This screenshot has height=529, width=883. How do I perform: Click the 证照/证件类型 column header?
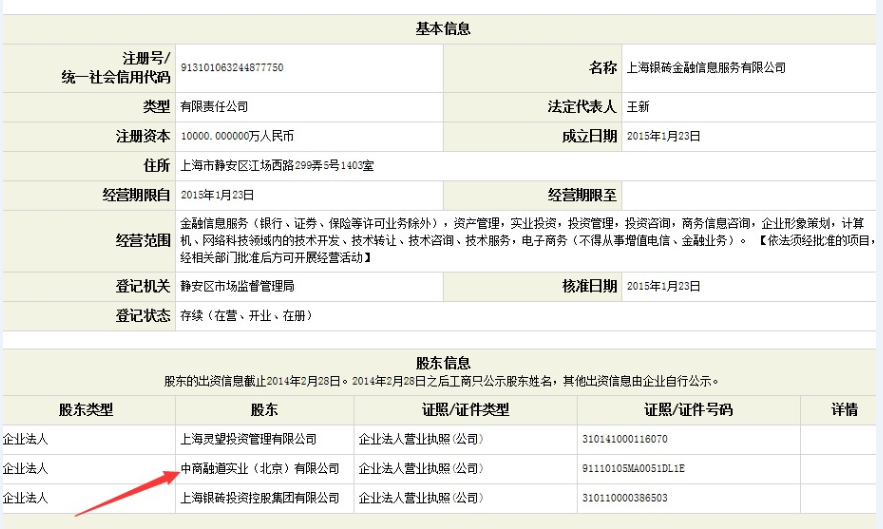coord(465,410)
